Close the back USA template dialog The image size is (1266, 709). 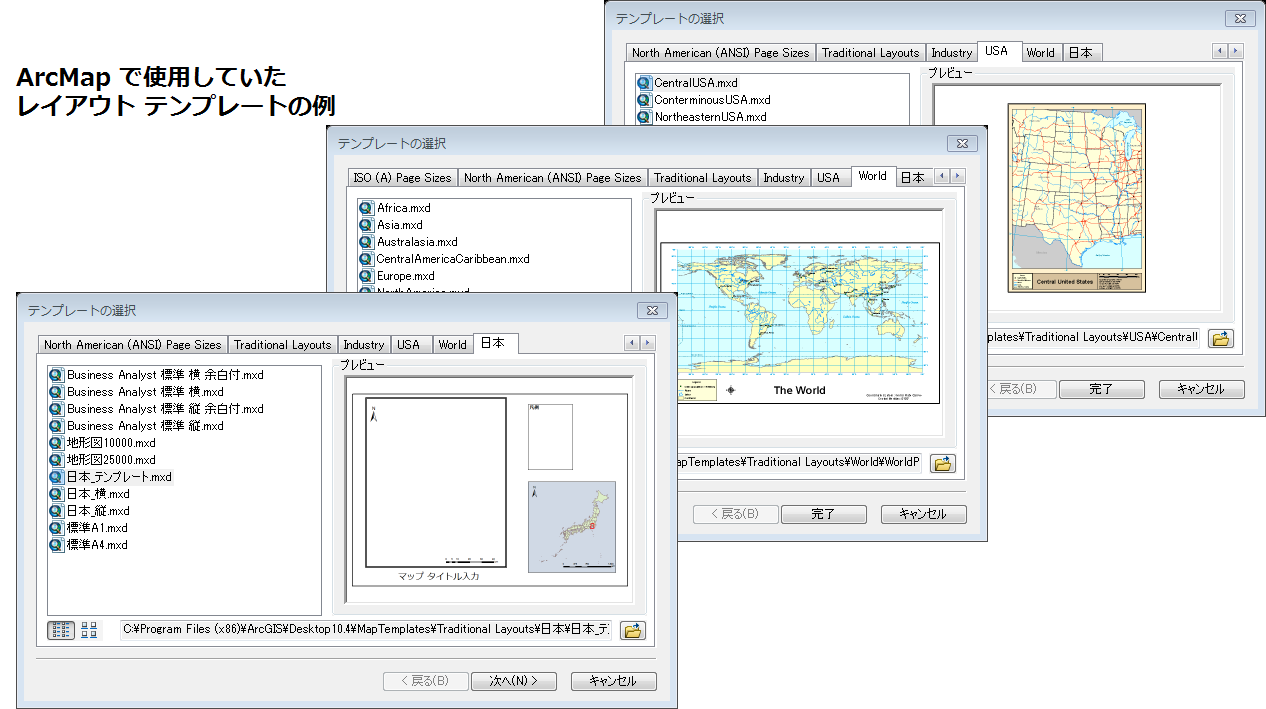click(x=1240, y=19)
